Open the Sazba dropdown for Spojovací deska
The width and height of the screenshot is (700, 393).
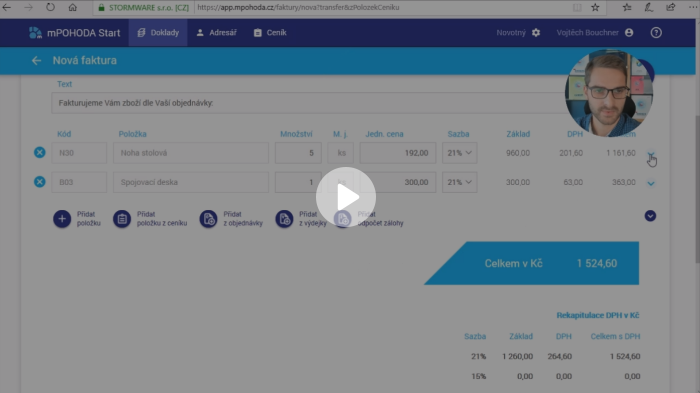tap(459, 182)
